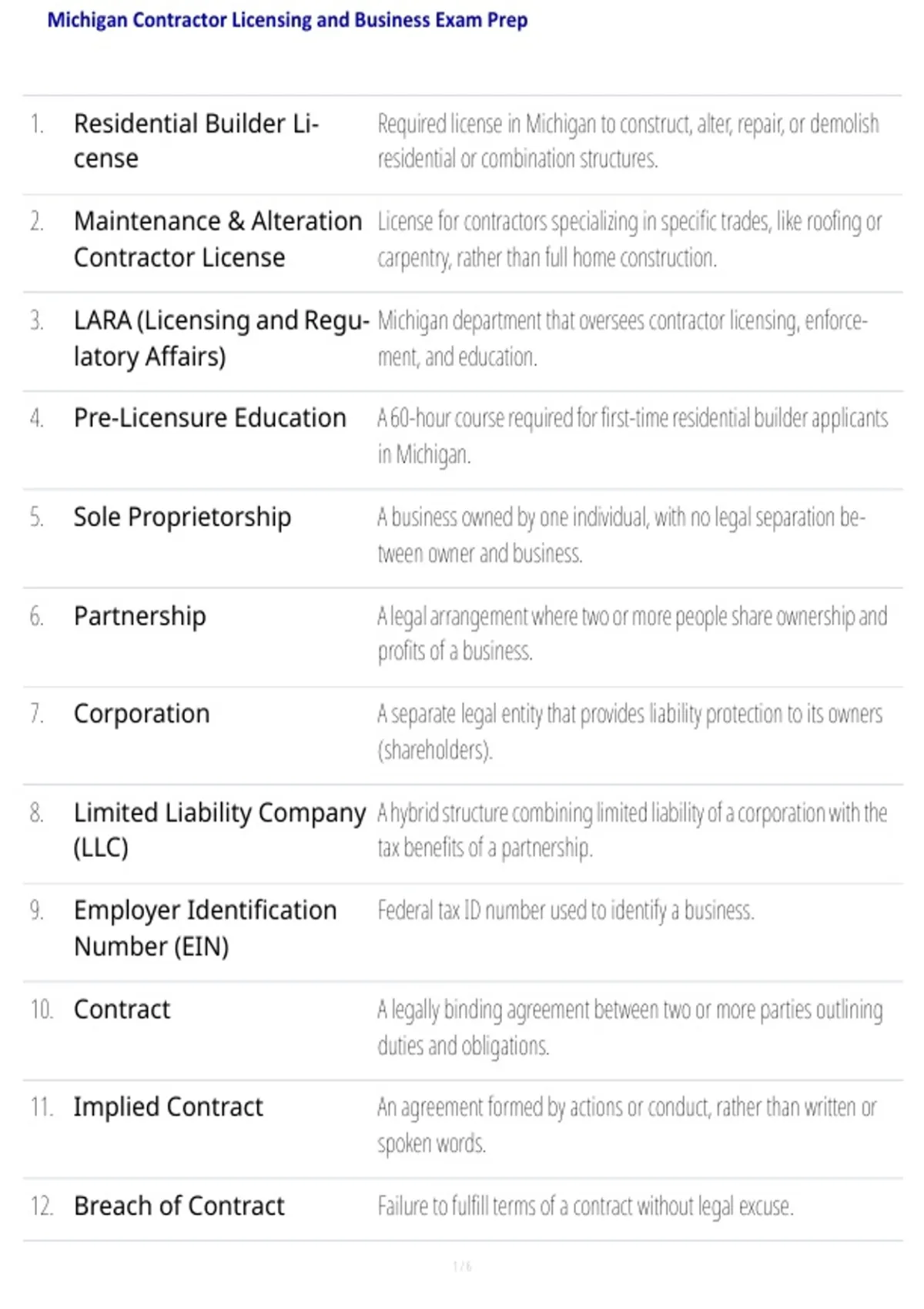The height and width of the screenshot is (1309, 924).
Task: Select the Breach of Contract term
Action: click(x=179, y=1206)
